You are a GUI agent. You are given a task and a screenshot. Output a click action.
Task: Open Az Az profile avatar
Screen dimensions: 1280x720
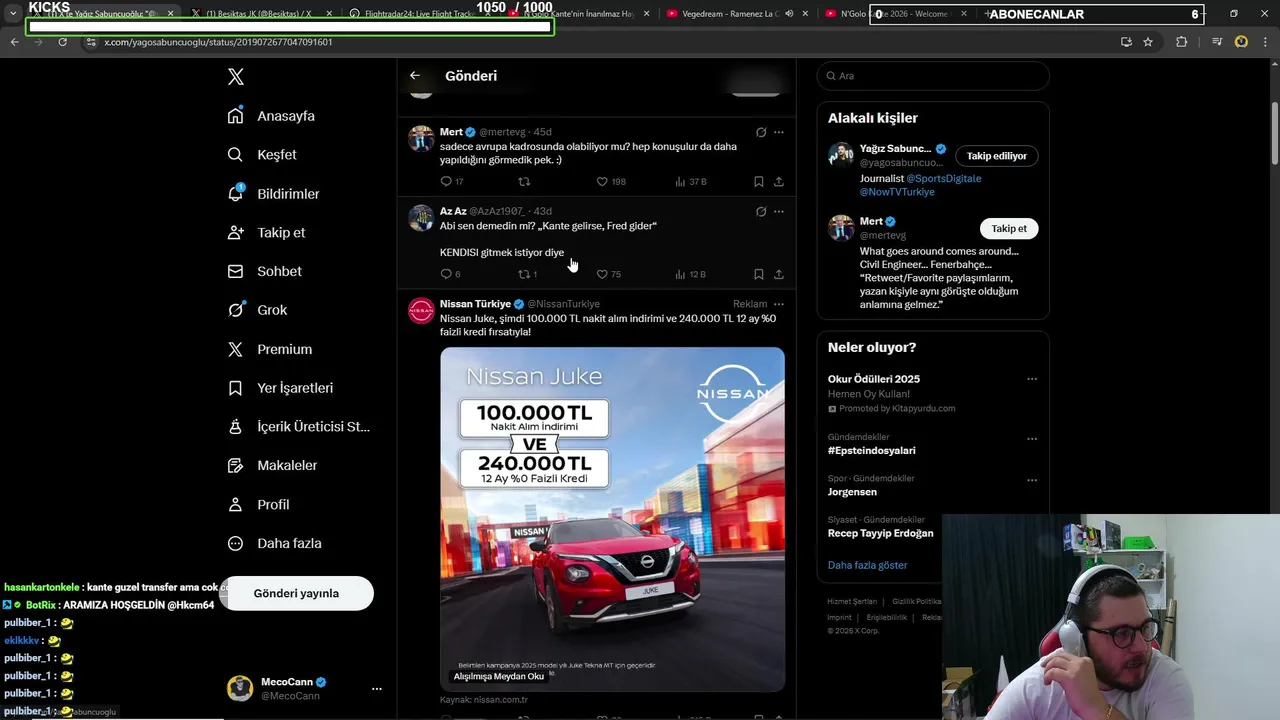[x=421, y=218]
